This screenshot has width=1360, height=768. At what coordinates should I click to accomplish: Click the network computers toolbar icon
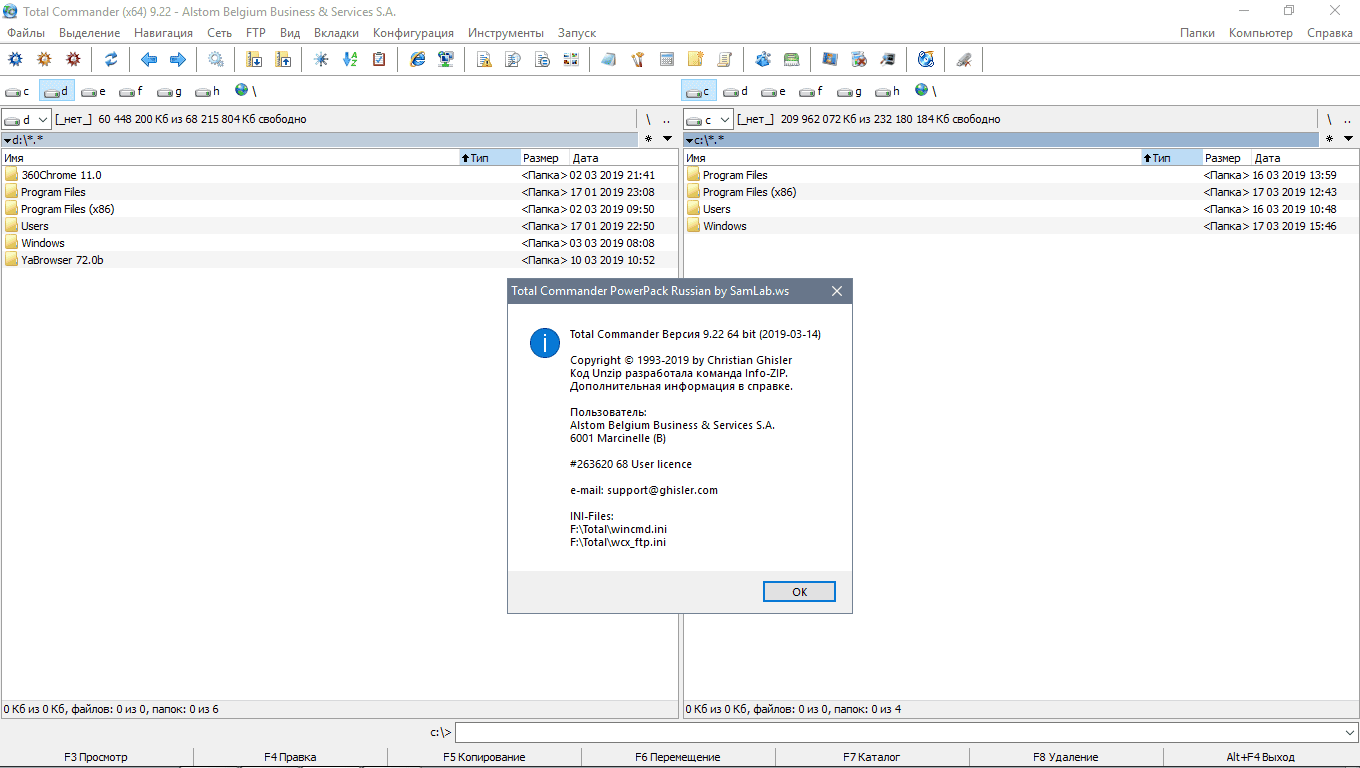(x=446, y=60)
